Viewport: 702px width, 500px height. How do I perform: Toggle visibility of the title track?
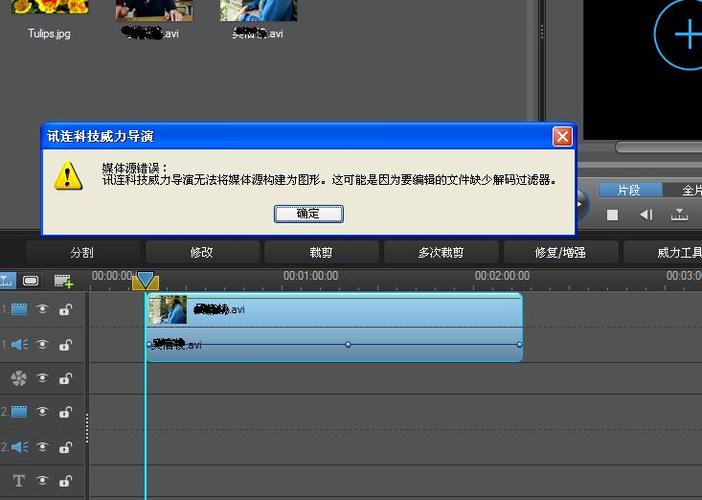[43, 480]
